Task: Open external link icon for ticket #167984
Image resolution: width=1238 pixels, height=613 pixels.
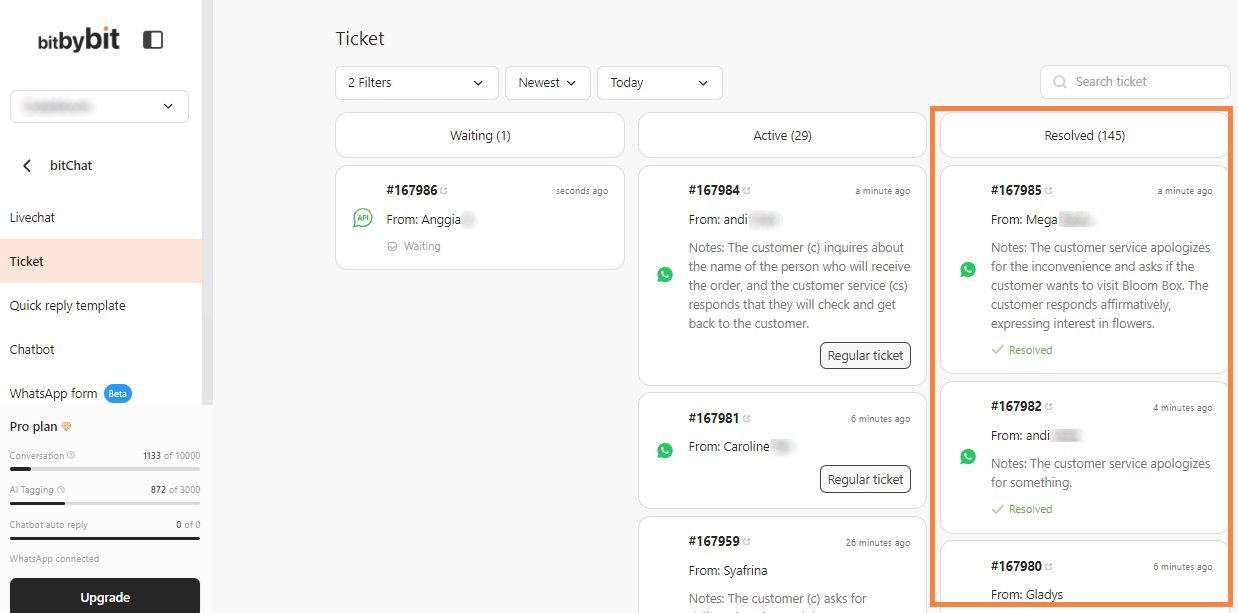Action: tap(747, 191)
